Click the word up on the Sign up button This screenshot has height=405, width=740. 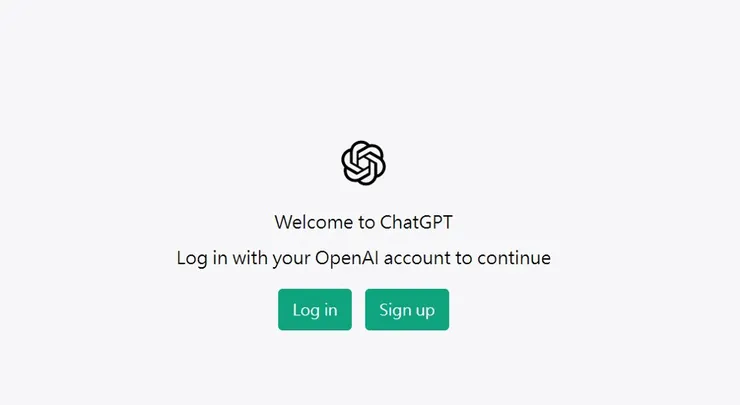click(x=425, y=312)
